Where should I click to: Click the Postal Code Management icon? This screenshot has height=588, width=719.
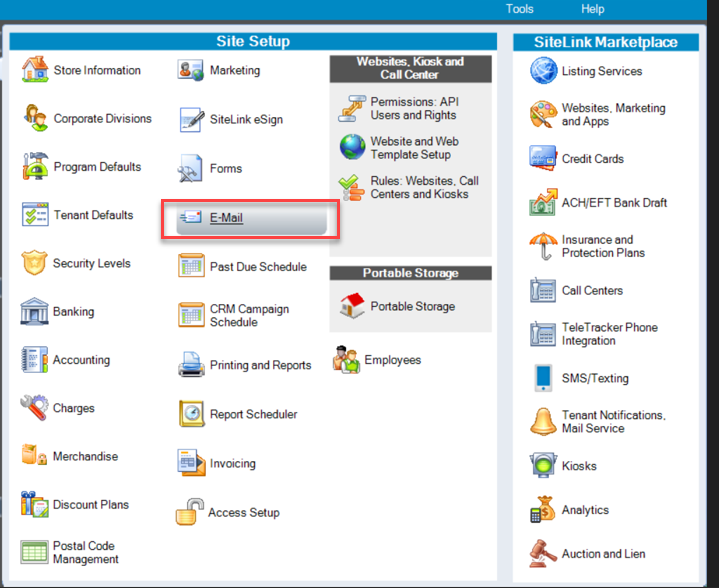pyautogui.click(x=34, y=552)
